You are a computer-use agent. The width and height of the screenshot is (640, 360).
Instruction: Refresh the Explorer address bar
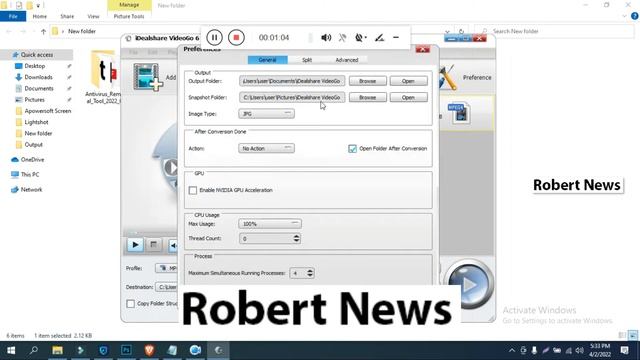pos(461,31)
